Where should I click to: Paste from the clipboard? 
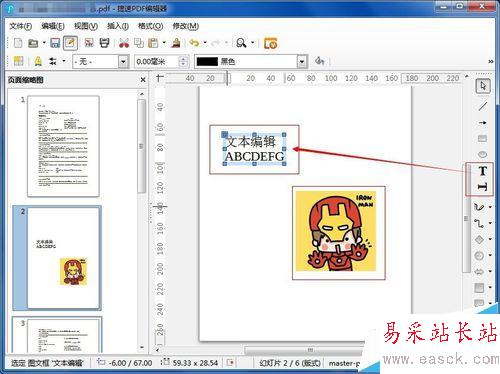pyautogui.click(x=153, y=43)
